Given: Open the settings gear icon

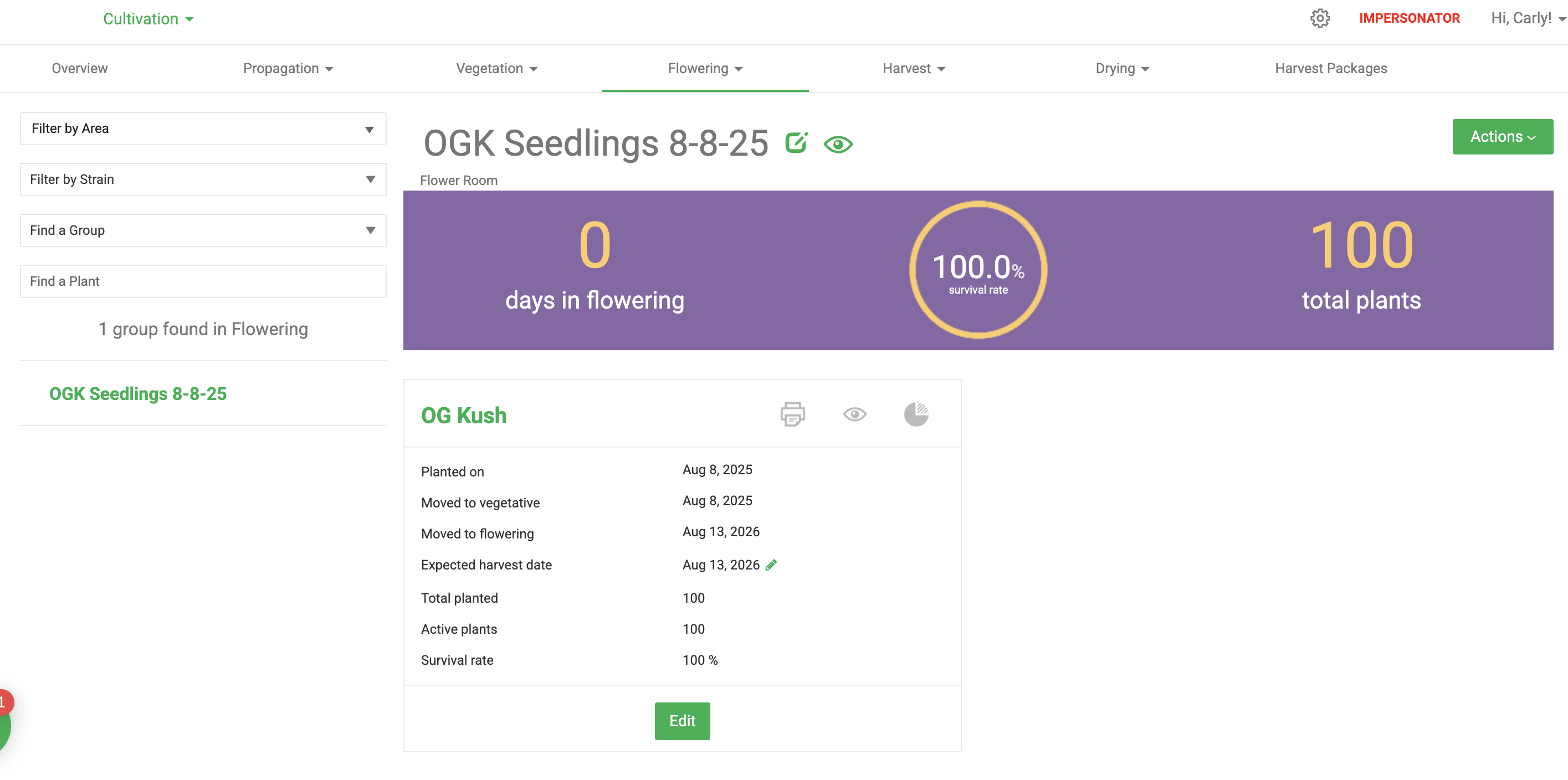Looking at the screenshot, I should (1320, 18).
